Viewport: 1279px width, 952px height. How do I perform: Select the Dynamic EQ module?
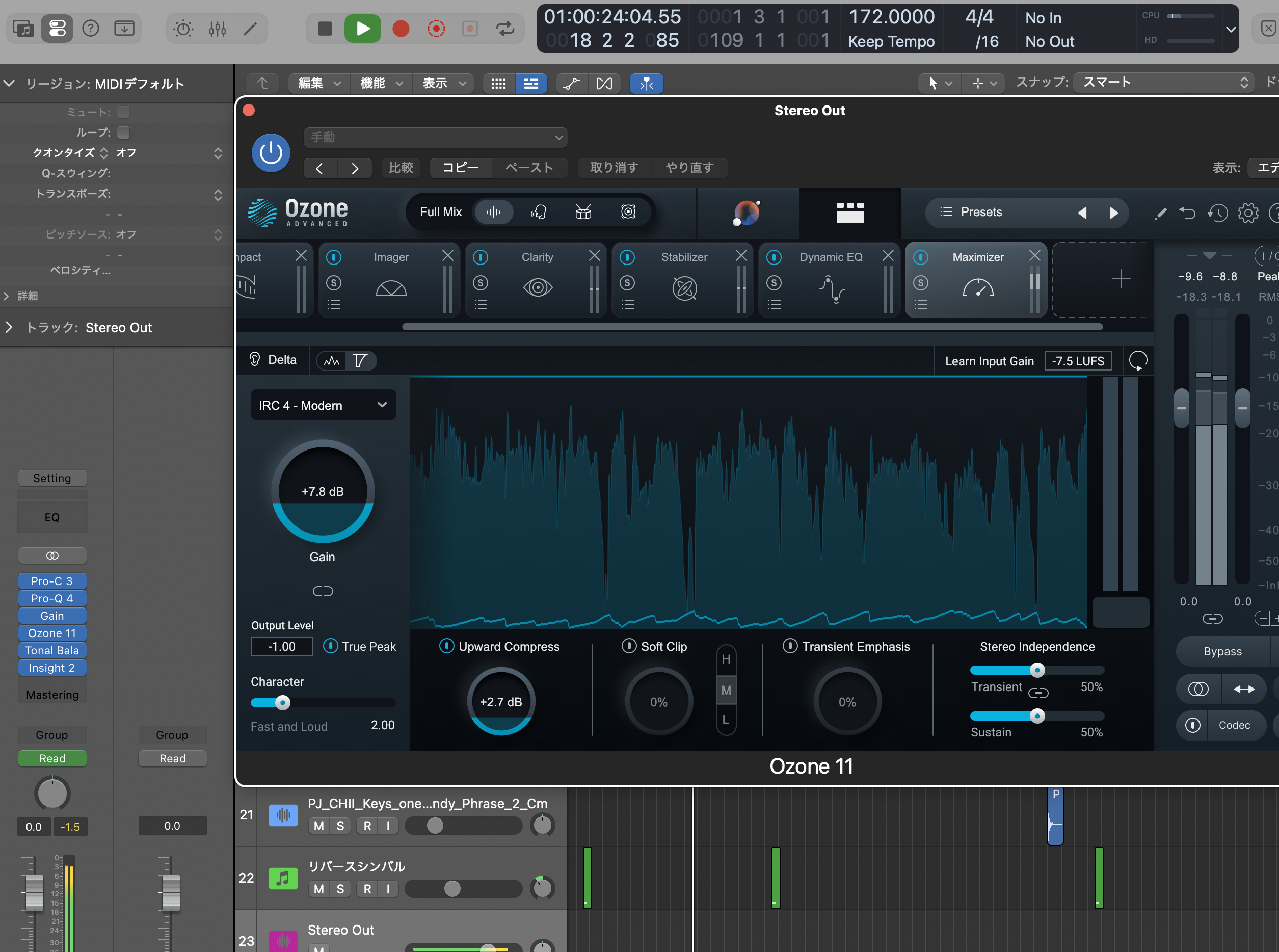pos(831,279)
